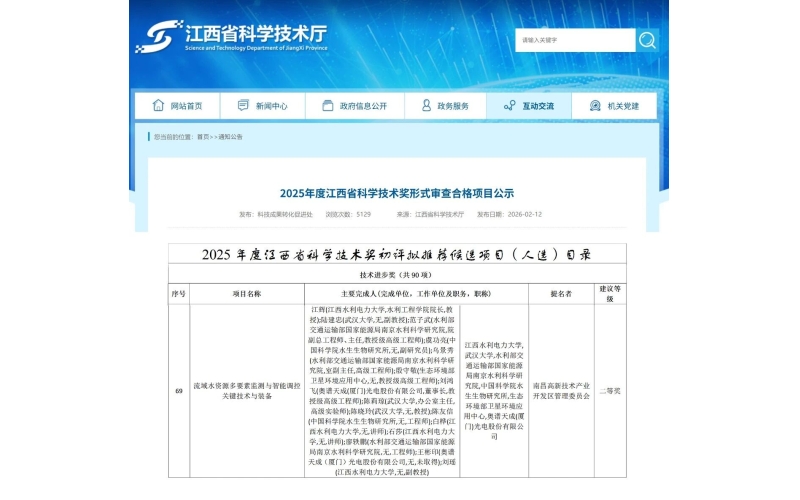Viewport: 800px width, 500px height.
Task: Click the table heading 2025年度江西省科学技术奖初评拟推荐候选项目
Action: coord(396,254)
